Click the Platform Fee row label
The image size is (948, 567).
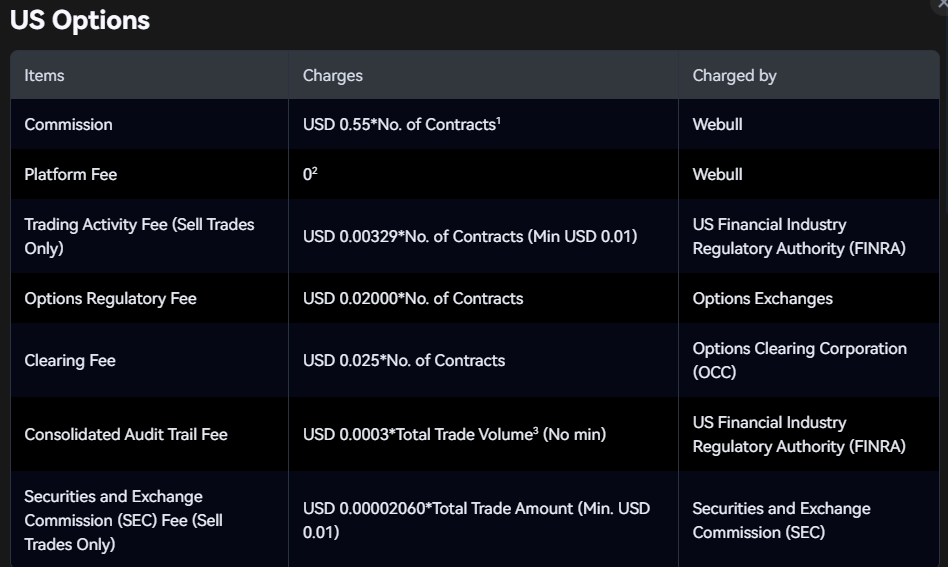[71, 175]
